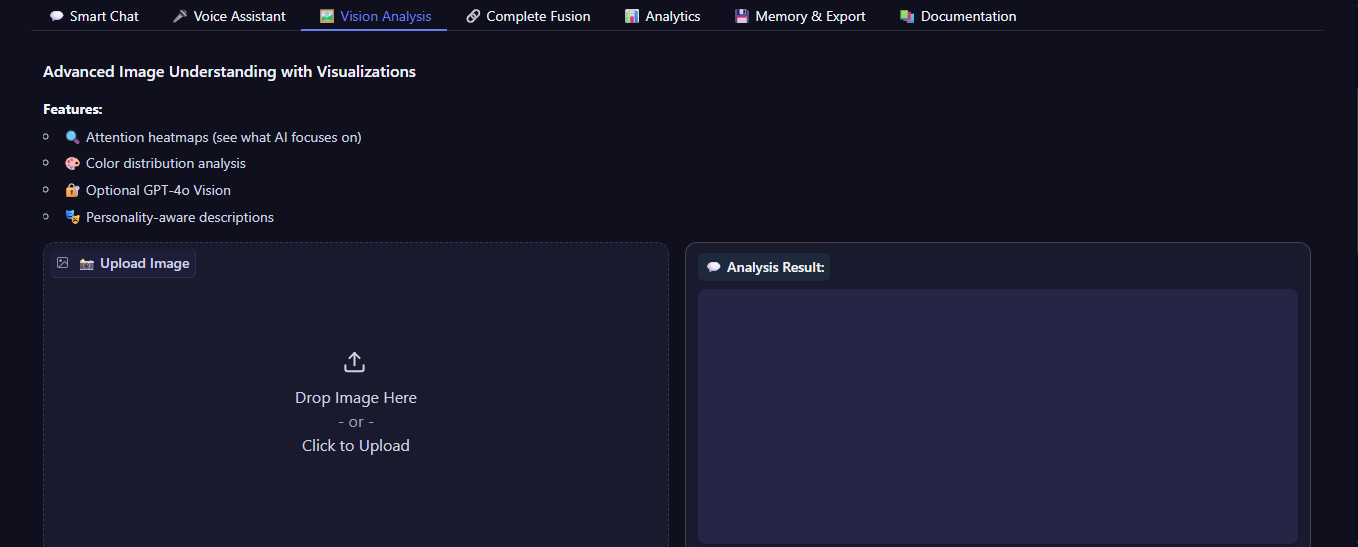Image resolution: width=1358 pixels, height=547 pixels.
Task: Open the Memory & Export tab
Action: tap(800, 16)
